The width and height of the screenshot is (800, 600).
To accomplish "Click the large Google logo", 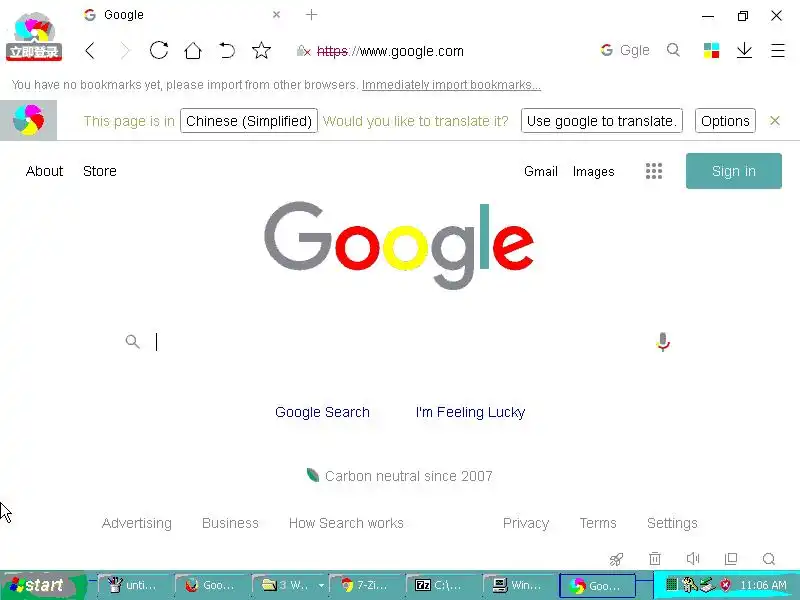I will (x=399, y=245).
